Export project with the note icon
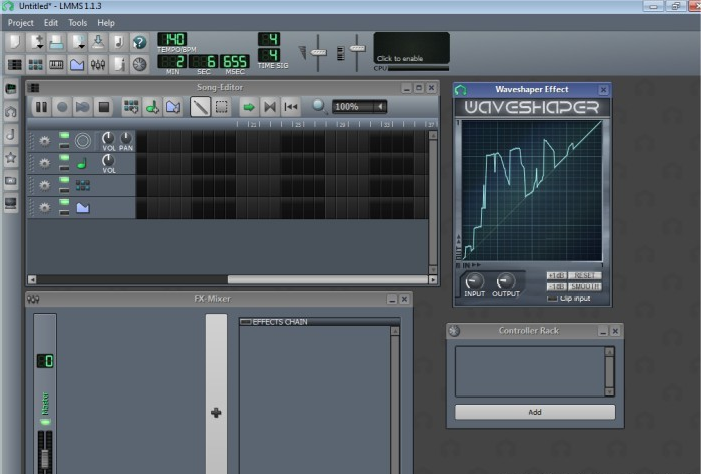Screen dimensions: 701x474 coord(119,42)
